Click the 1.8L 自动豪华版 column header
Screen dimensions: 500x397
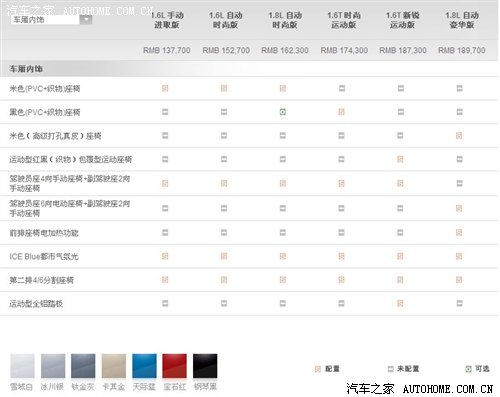(462, 20)
